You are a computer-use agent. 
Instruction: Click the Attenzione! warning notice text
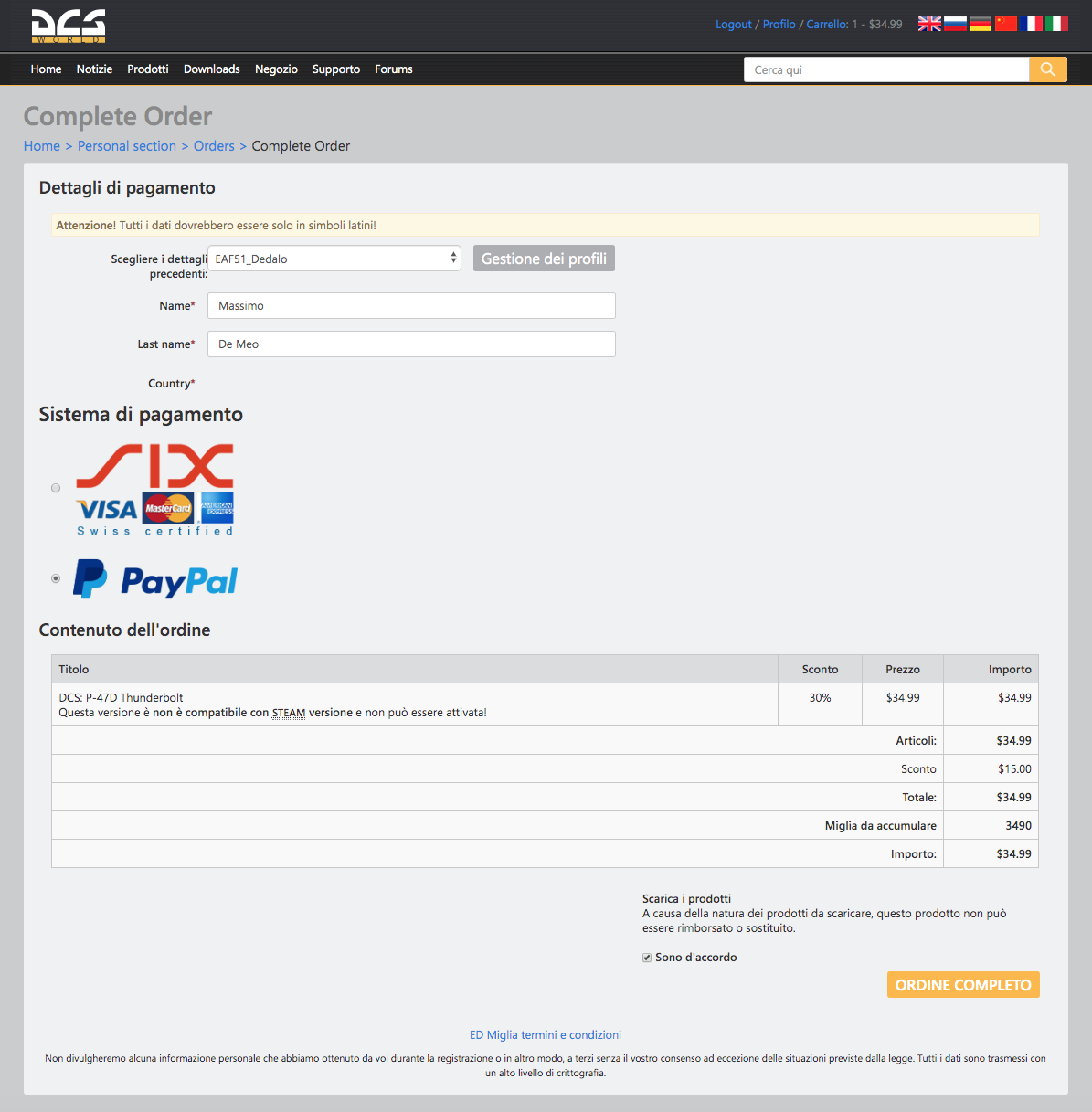click(x=216, y=225)
